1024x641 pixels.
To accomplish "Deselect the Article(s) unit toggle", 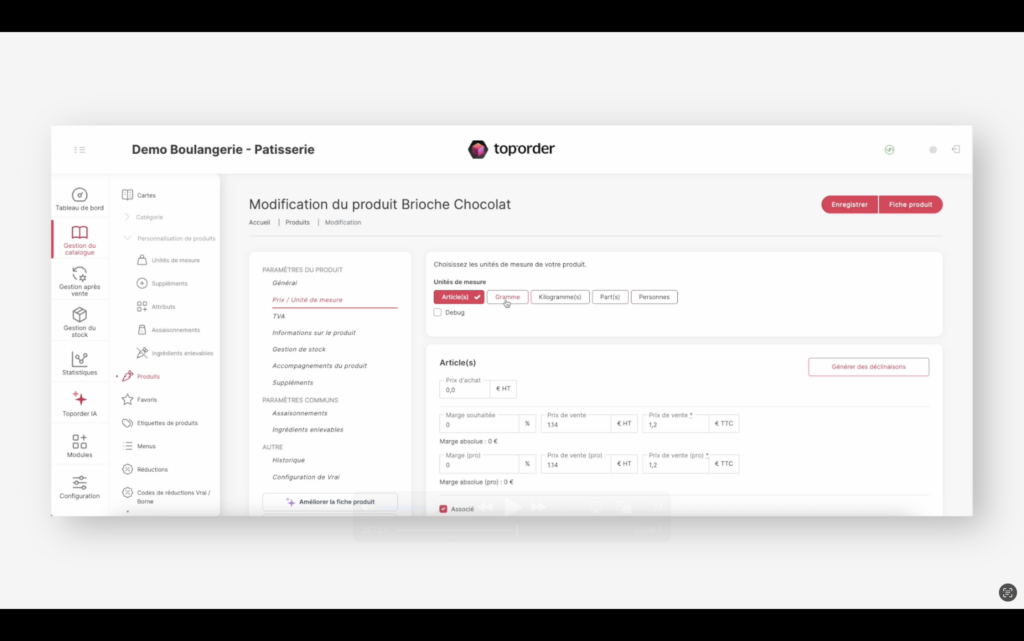I will point(459,297).
